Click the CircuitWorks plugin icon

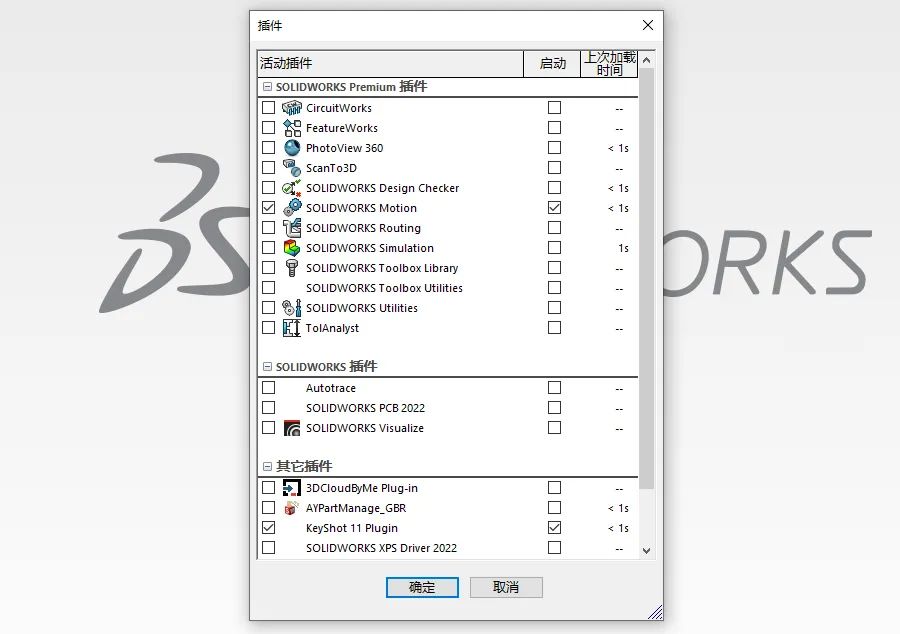pyautogui.click(x=292, y=108)
